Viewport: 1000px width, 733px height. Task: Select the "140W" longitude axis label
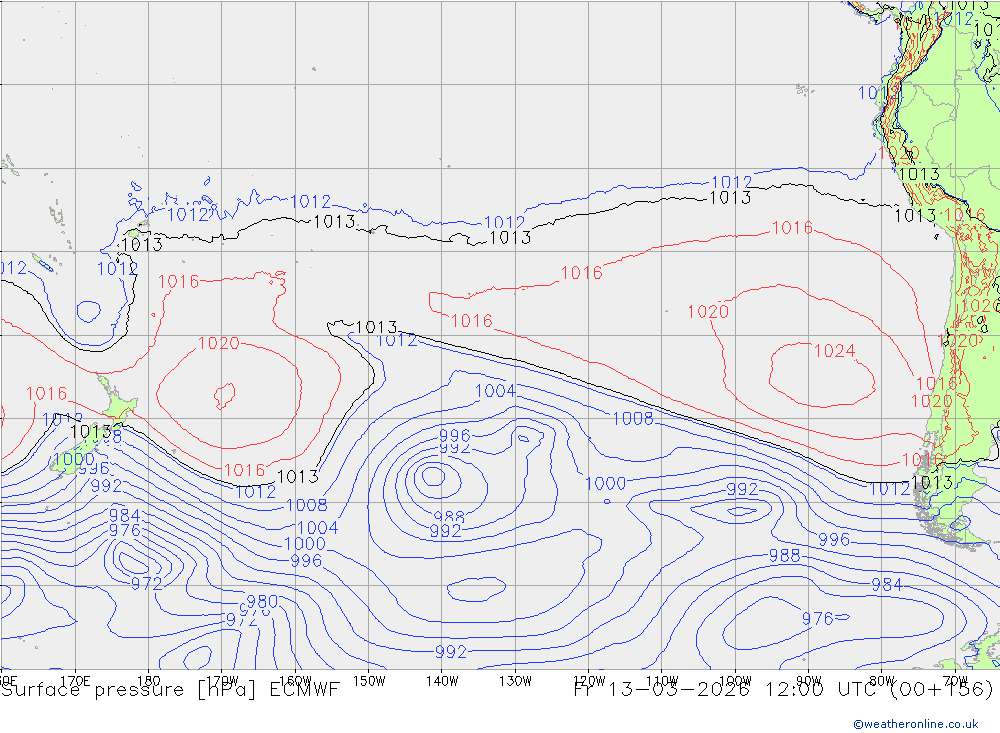pos(442,681)
